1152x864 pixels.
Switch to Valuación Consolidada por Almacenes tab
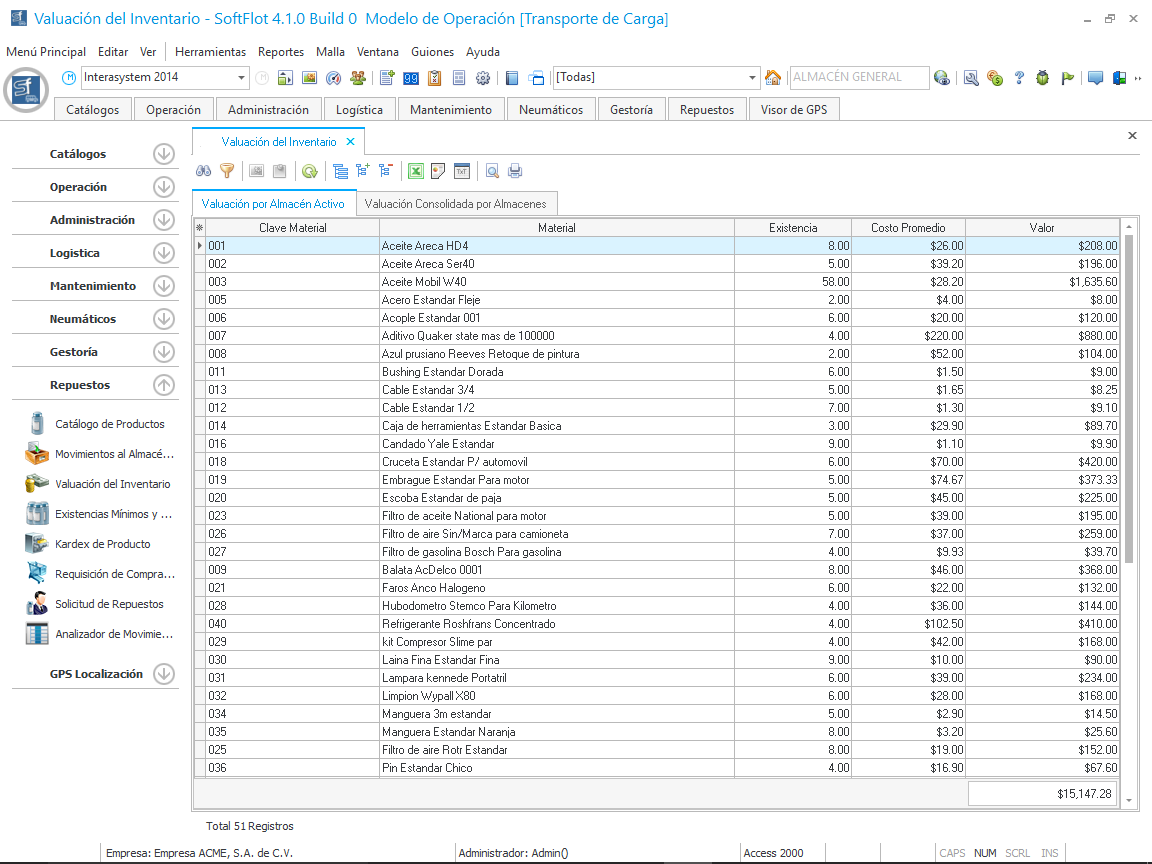pyautogui.click(x=454, y=204)
